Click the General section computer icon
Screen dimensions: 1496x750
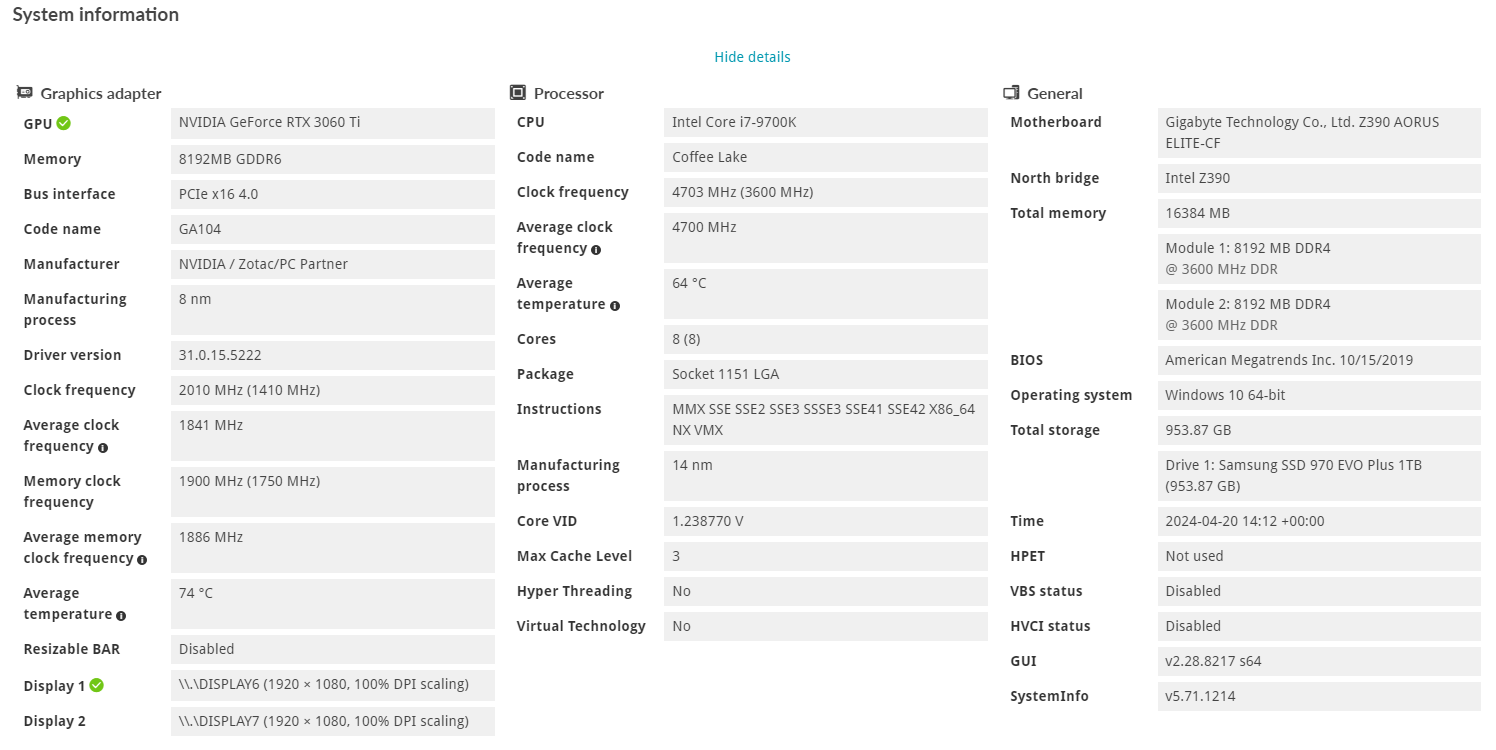(x=1011, y=93)
